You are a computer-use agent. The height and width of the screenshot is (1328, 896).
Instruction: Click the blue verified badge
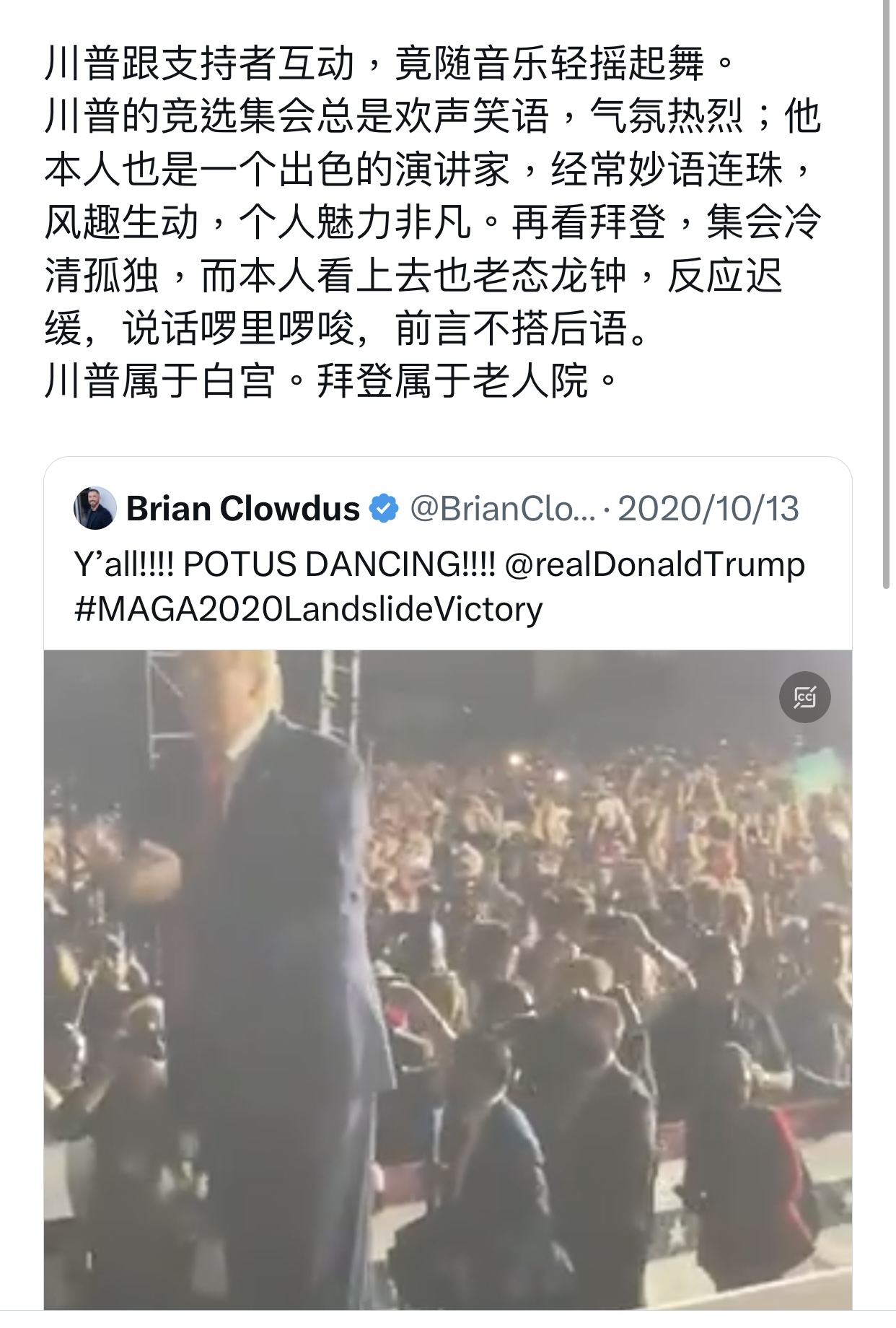tap(384, 508)
